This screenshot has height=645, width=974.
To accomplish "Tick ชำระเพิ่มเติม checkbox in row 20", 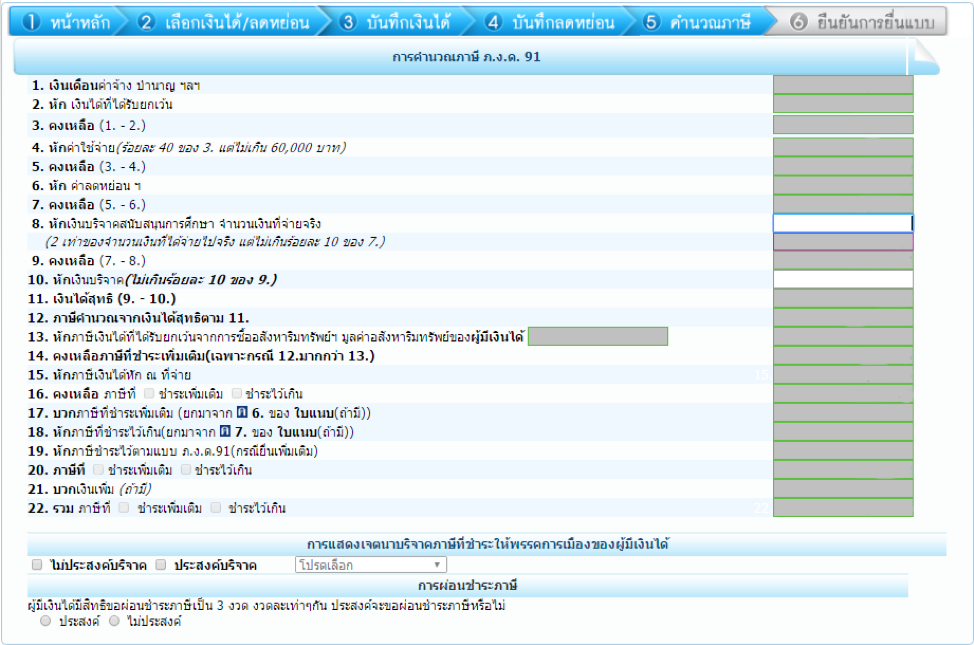I will [x=98, y=470].
